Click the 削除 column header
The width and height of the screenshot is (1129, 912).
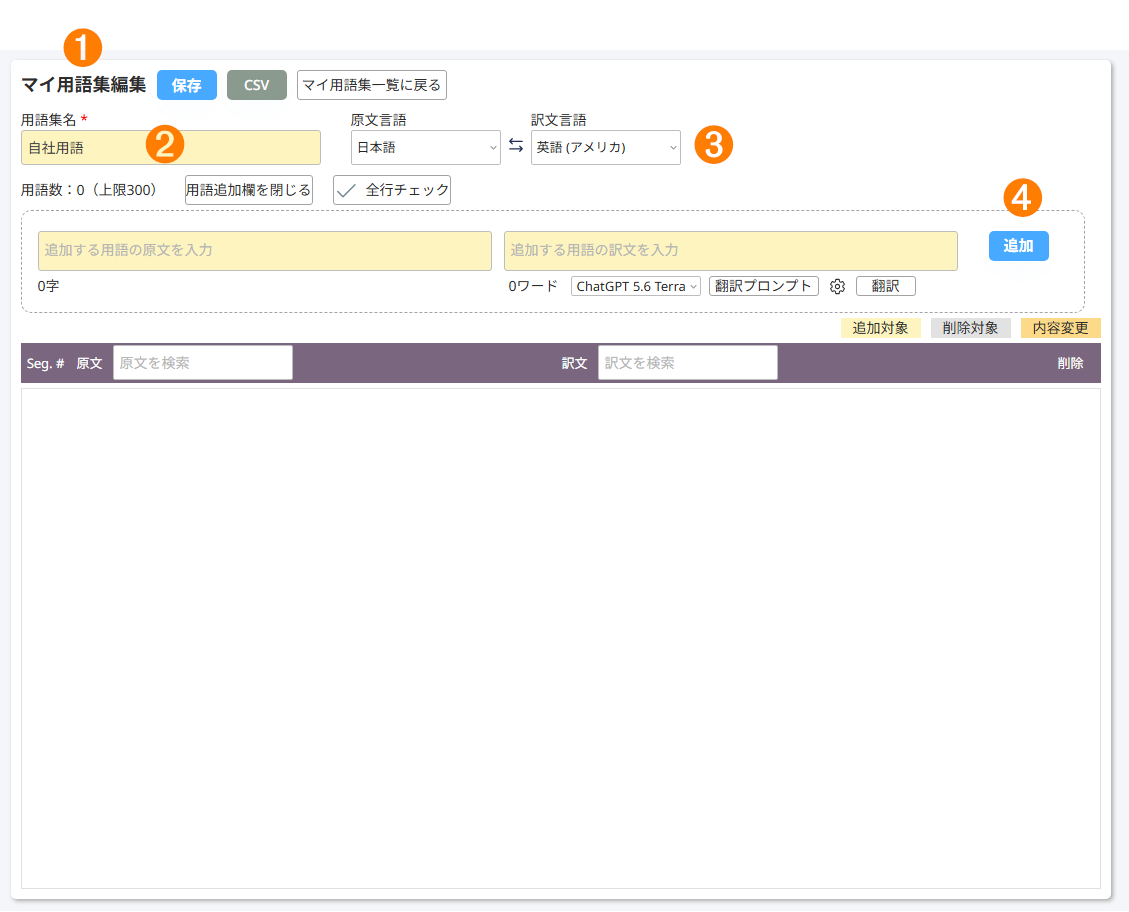(1070, 364)
